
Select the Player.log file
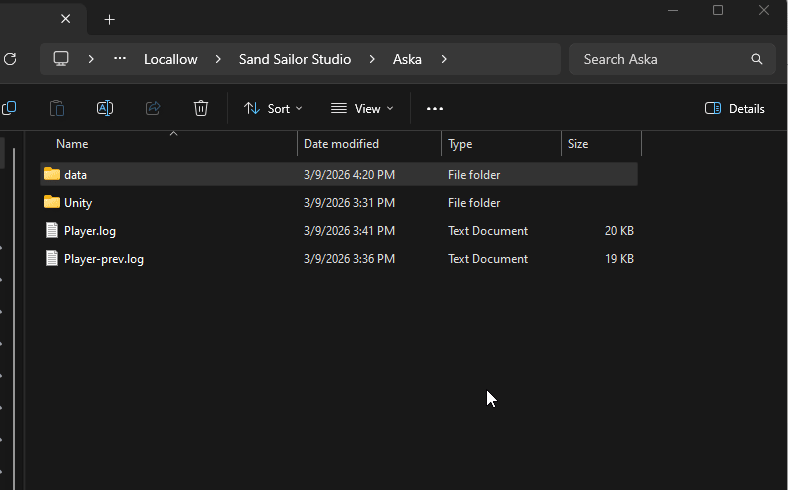pyautogui.click(x=90, y=231)
